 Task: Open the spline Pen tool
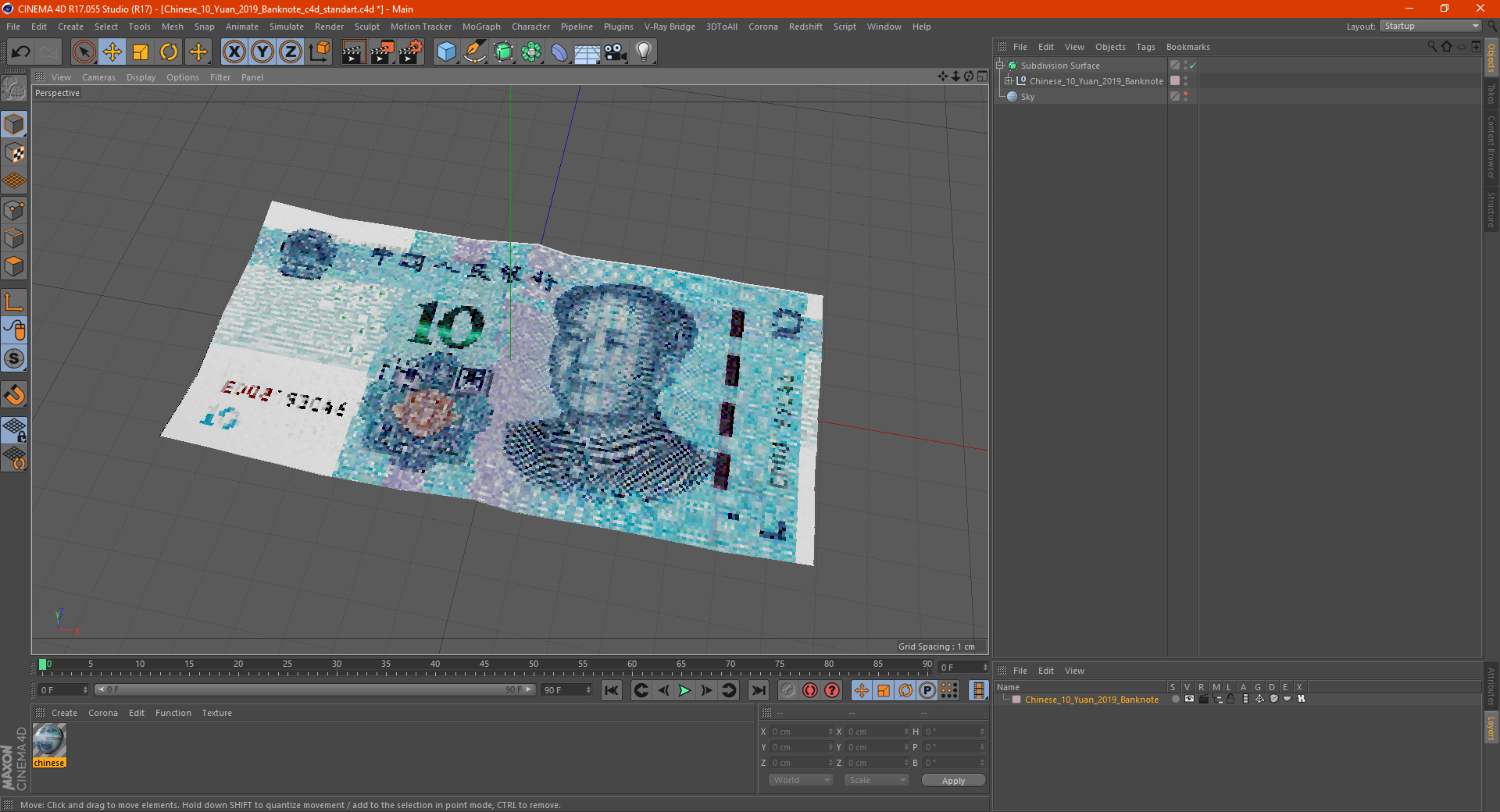(474, 52)
